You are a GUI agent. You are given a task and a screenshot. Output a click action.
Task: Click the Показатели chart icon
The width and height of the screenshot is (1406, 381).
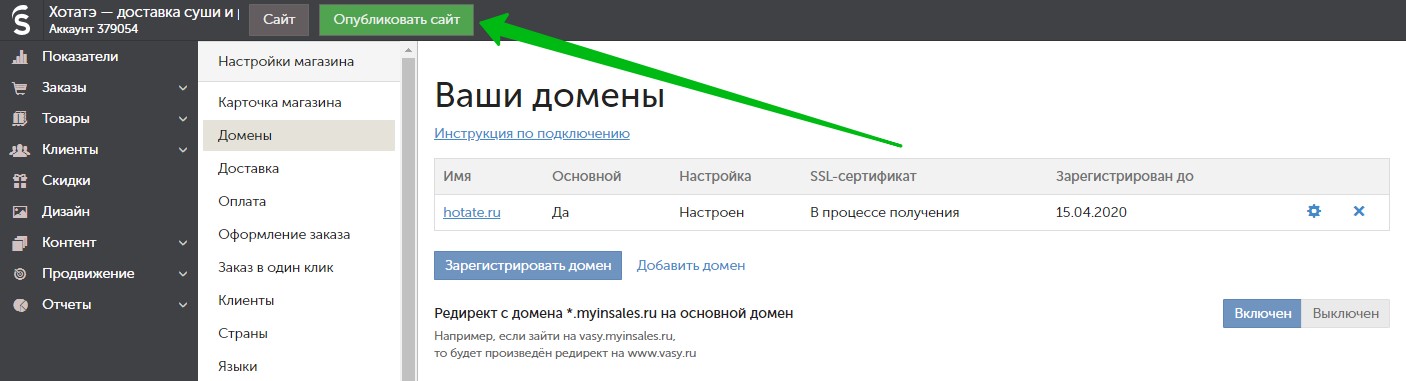tap(19, 57)
